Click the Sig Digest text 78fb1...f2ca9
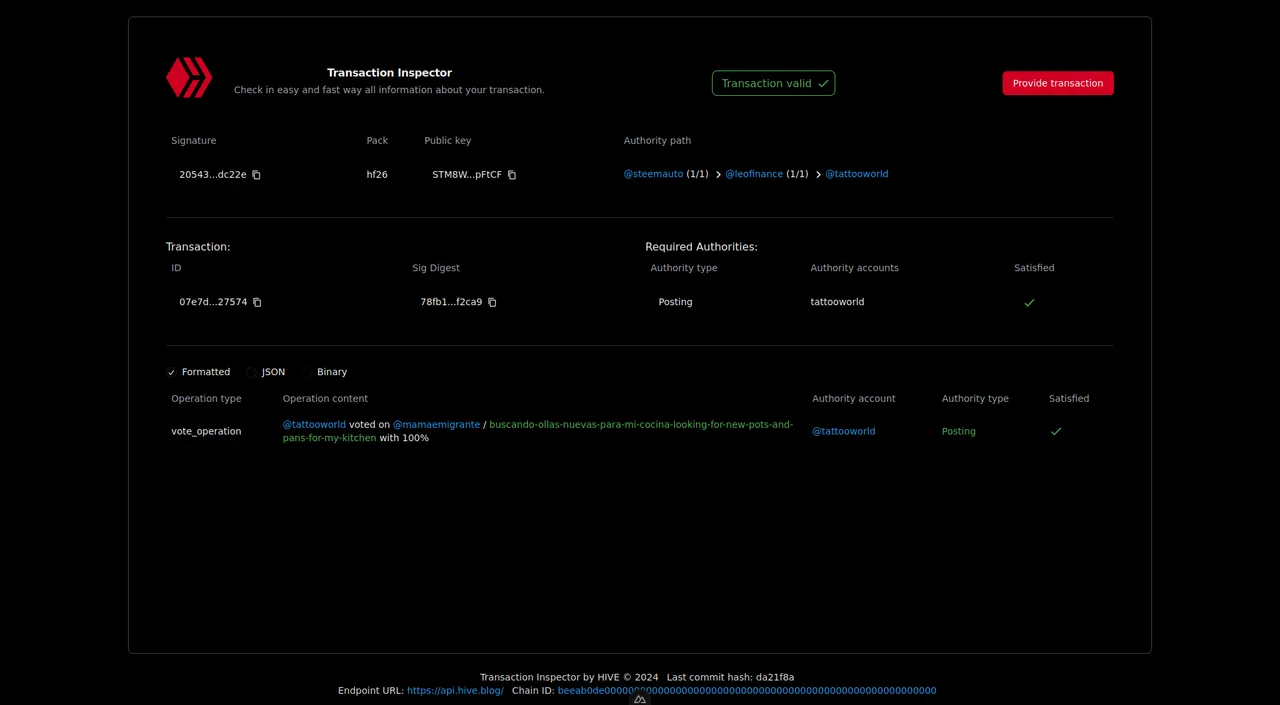 click(451, 302)
